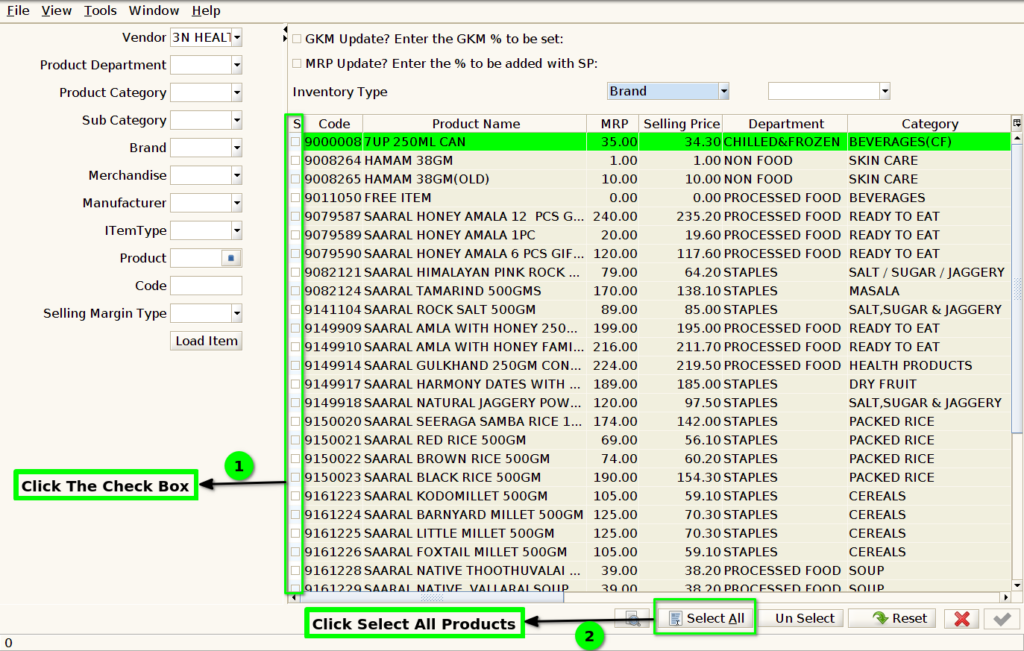The image size is (1024, 651).
Task: Click the horizontal scrollbar thumb under the table
Action: [432, 597]
